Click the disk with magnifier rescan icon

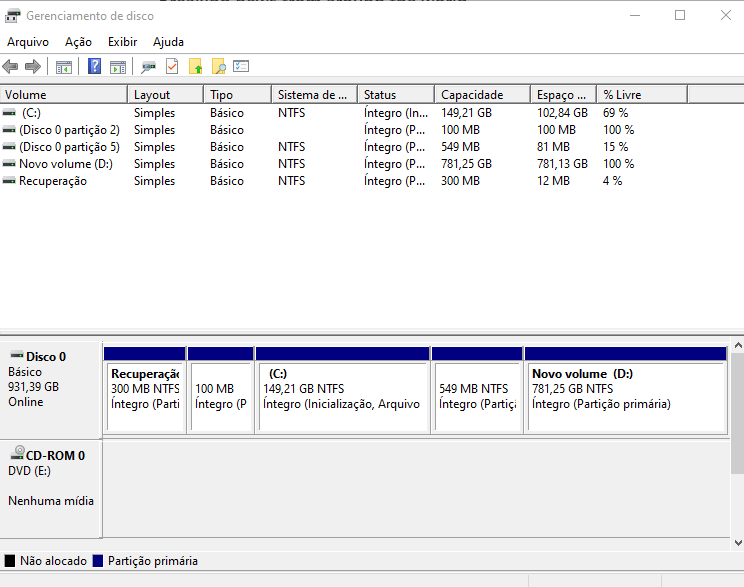tap(148, 67)
